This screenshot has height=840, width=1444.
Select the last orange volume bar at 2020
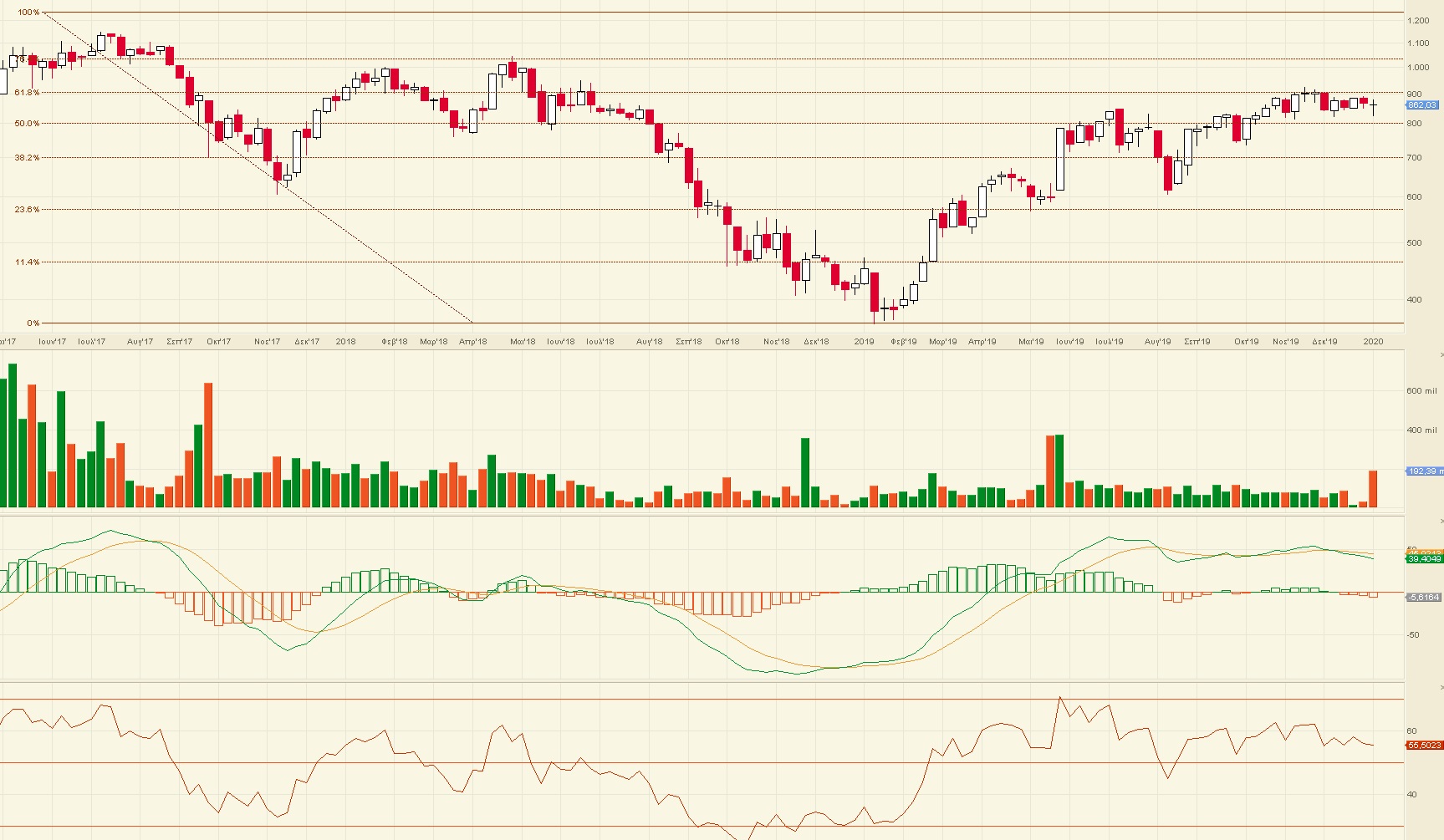(1373, 489)
